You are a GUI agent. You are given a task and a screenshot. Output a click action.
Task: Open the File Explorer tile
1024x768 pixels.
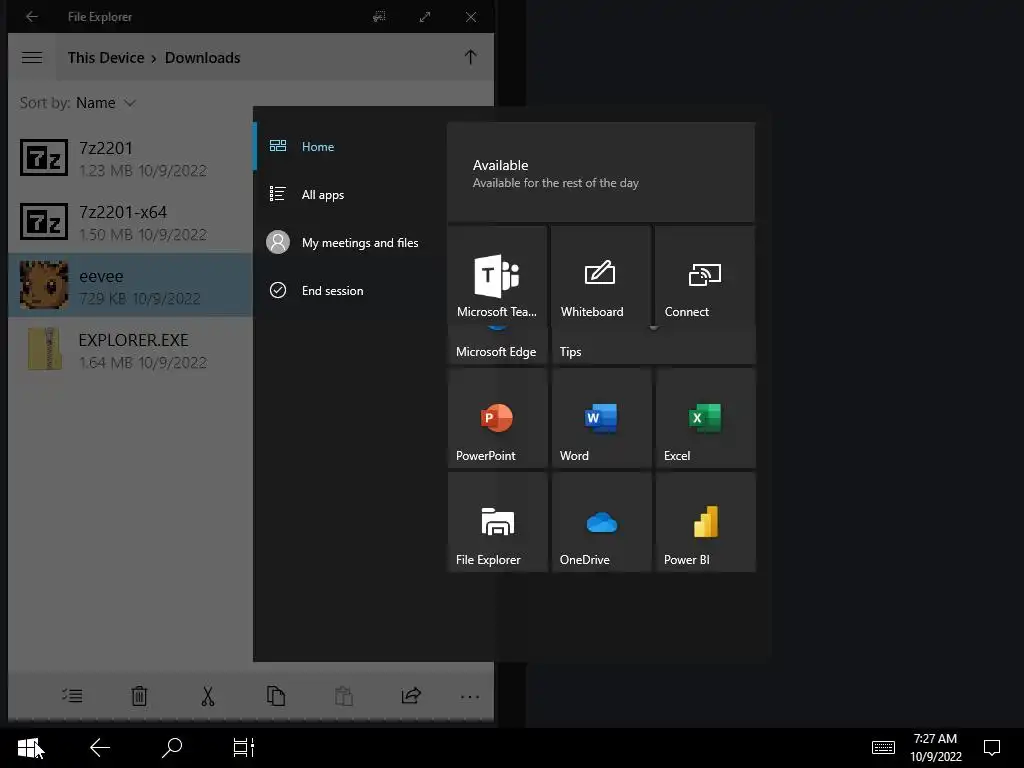pyautogui.click(x=497, y=522)
